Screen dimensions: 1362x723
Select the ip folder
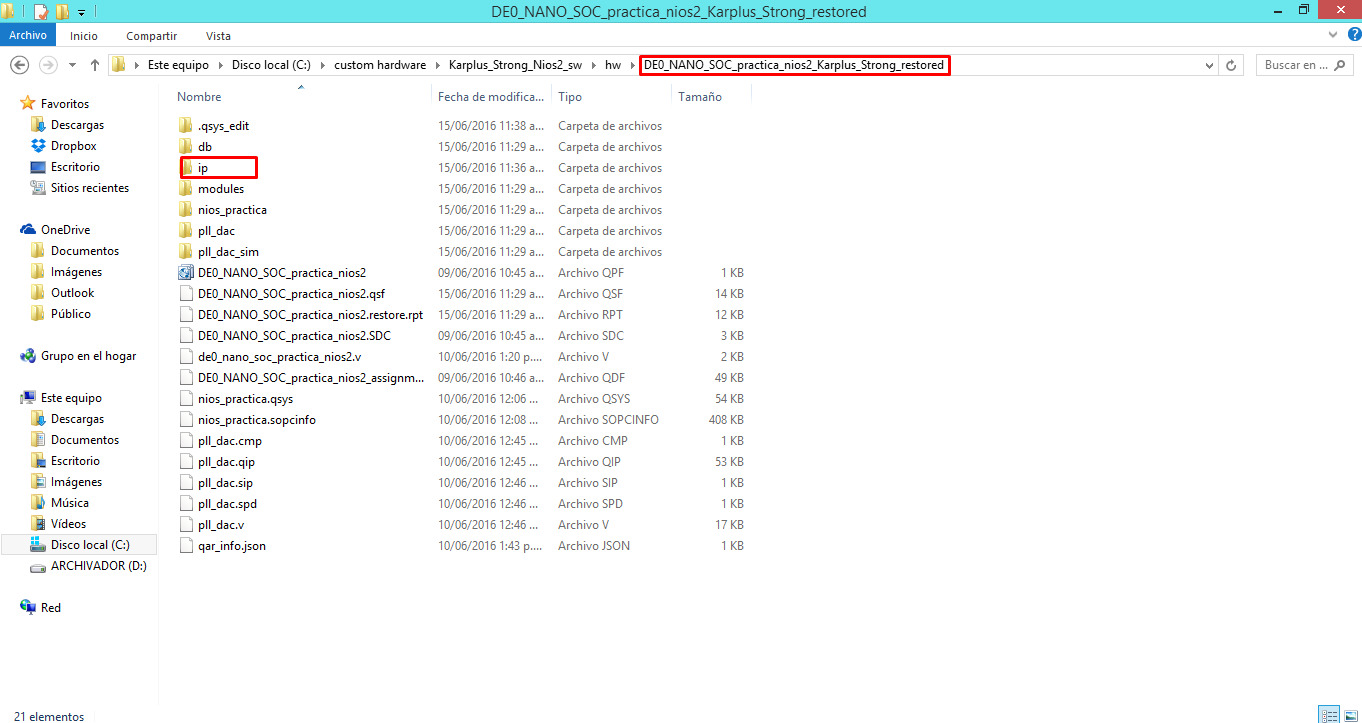click(203, 168)
